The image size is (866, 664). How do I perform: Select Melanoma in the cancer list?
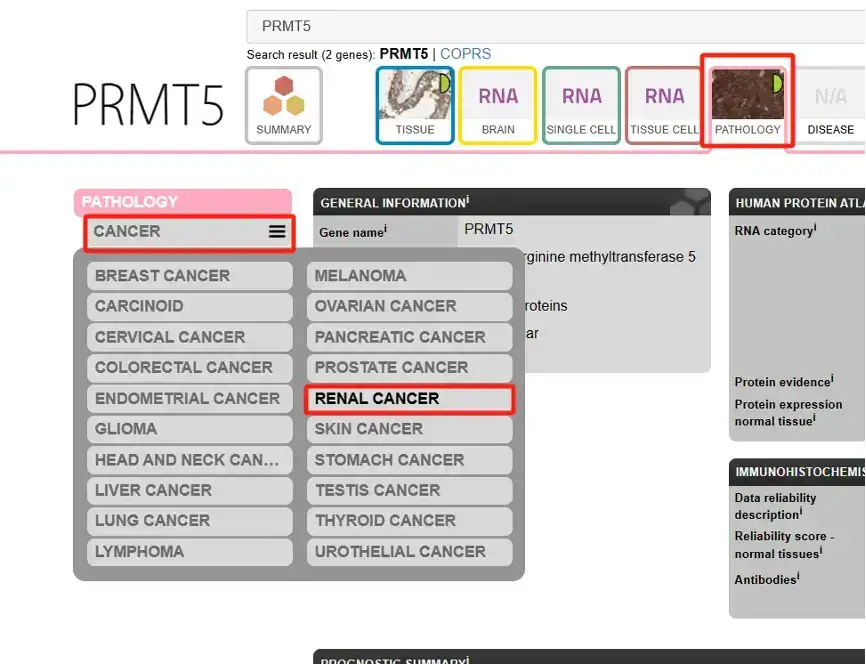pos(409,276)
